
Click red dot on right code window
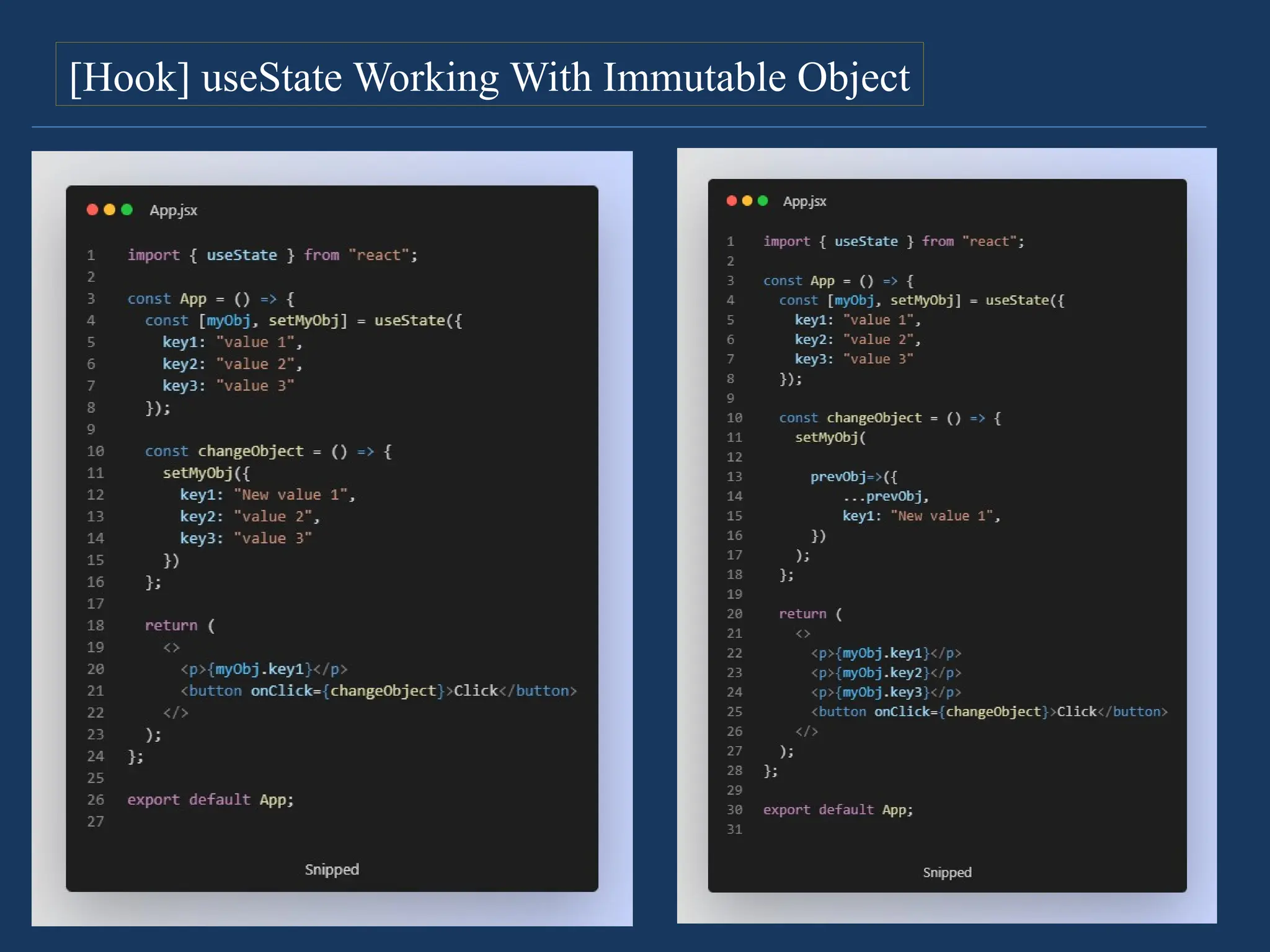tap(732, 200)
